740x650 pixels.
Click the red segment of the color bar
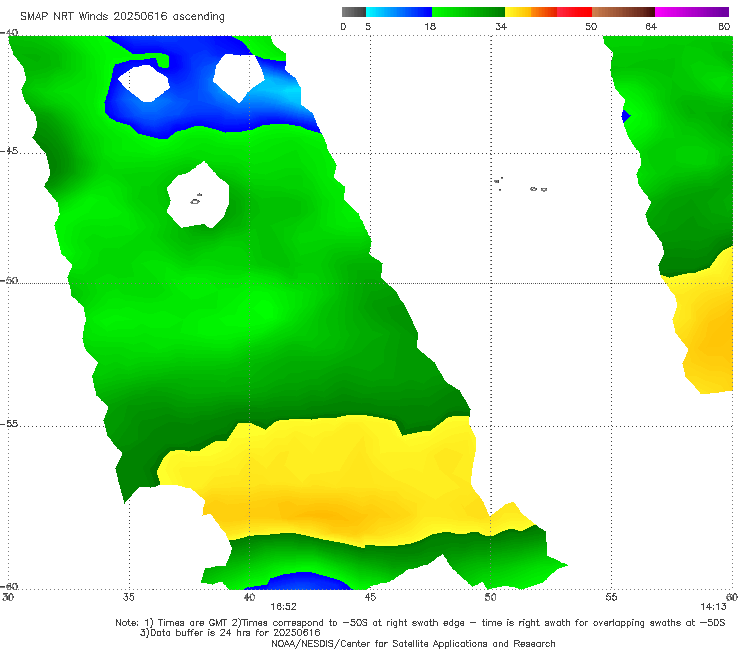pyautogui.click(x=574, y=12)
